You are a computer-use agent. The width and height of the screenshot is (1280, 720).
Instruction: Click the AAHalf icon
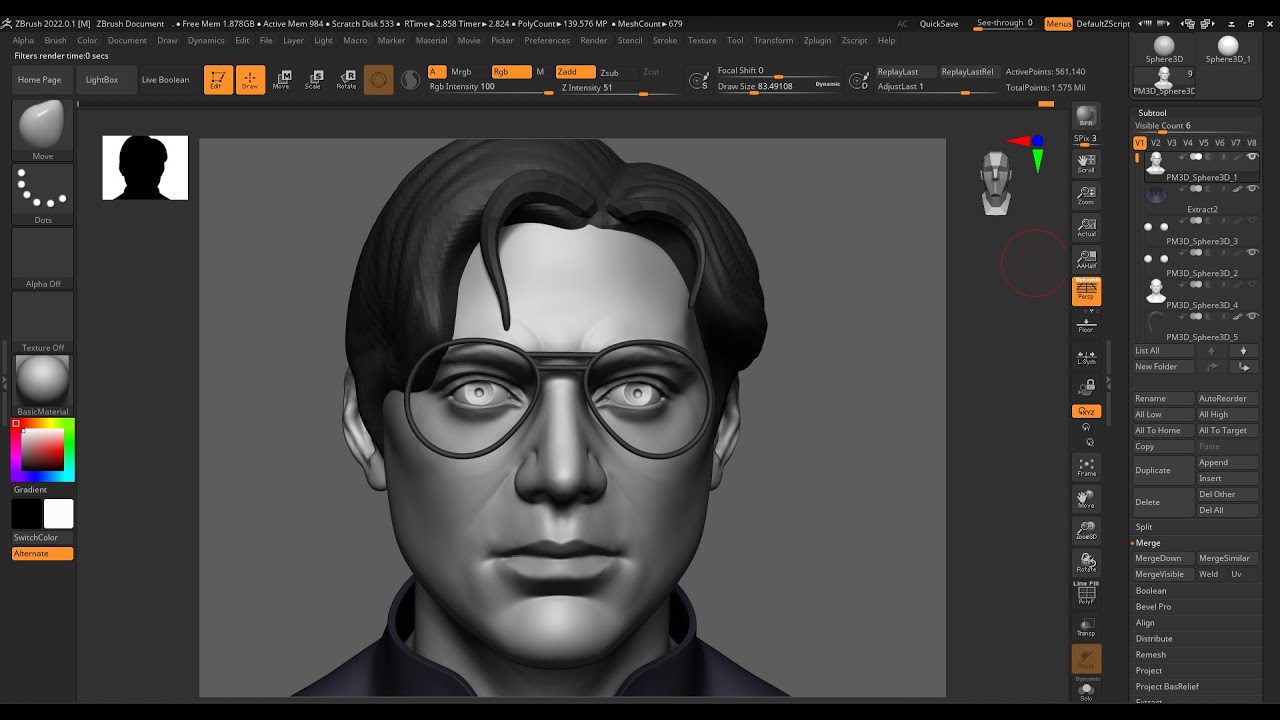(1086, 259)
